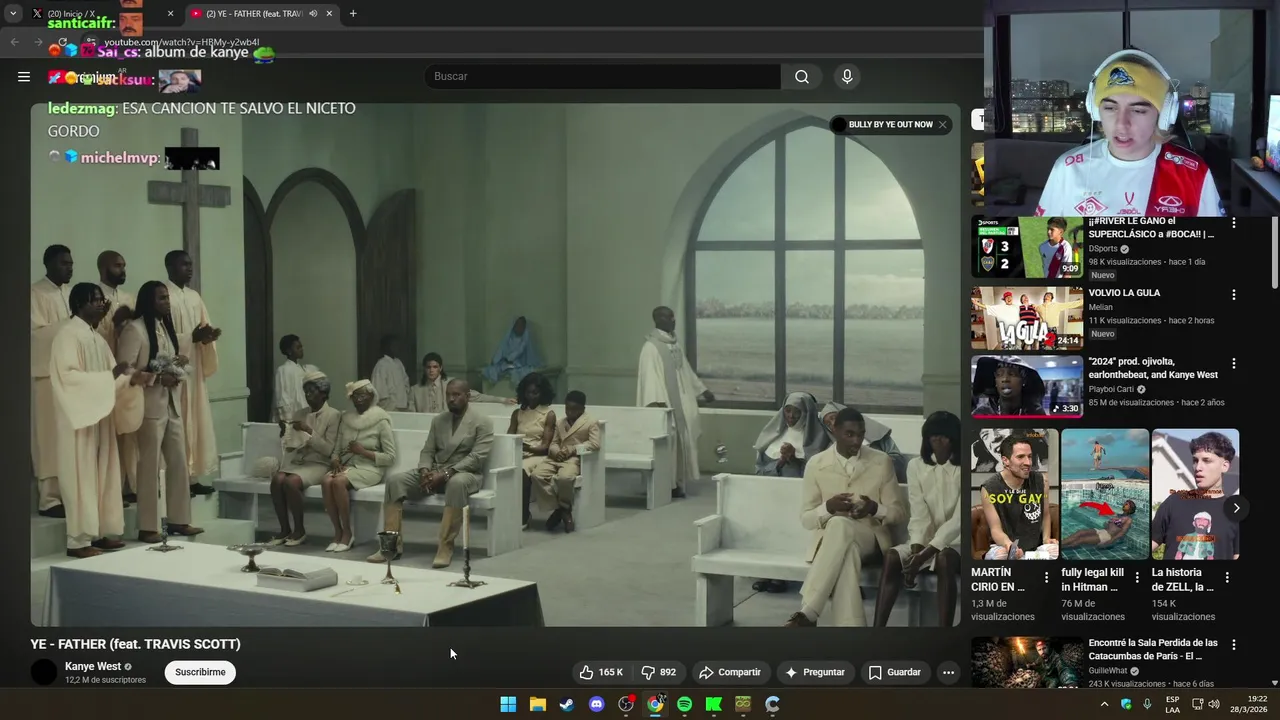The image size is (1280, 720).
Task: Open the MARTÍN CIRIO short thumbnail
Action: (x=1014, y=494)
